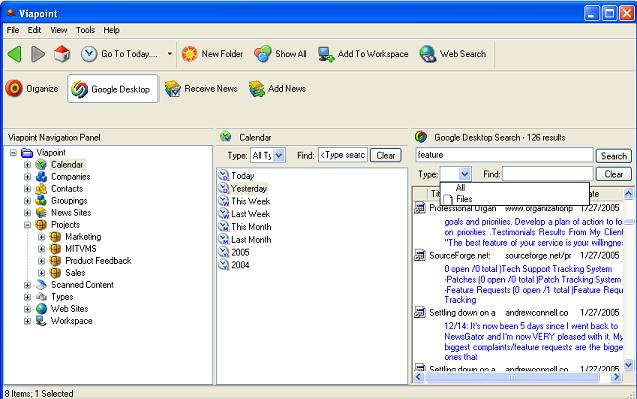Expand the Calendar tree node
The width and height of the screenshot is (637, 399).
point(27,165)
